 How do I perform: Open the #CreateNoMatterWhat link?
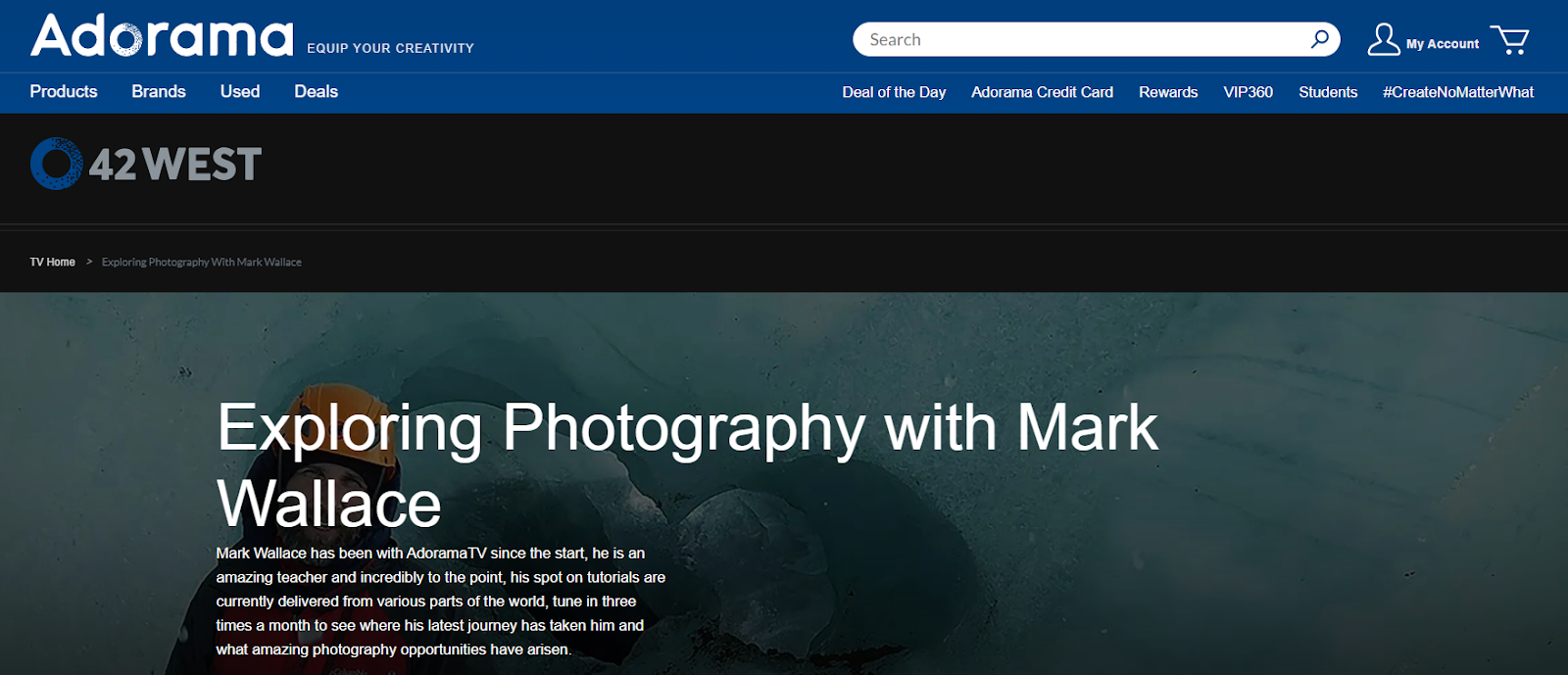point(1458,92)
